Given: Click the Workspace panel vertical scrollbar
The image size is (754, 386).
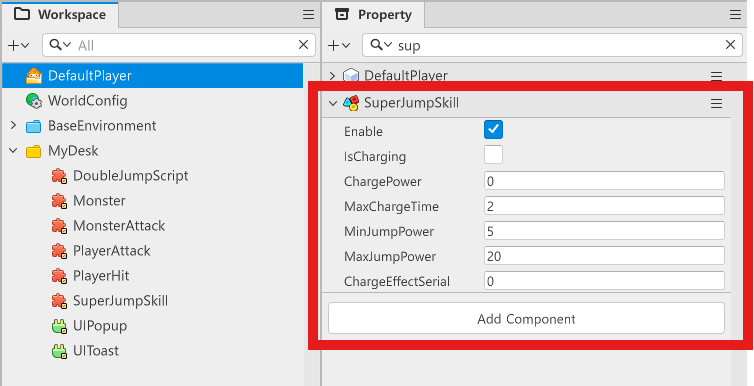Looking at the screenshot, I should (312, 224).
